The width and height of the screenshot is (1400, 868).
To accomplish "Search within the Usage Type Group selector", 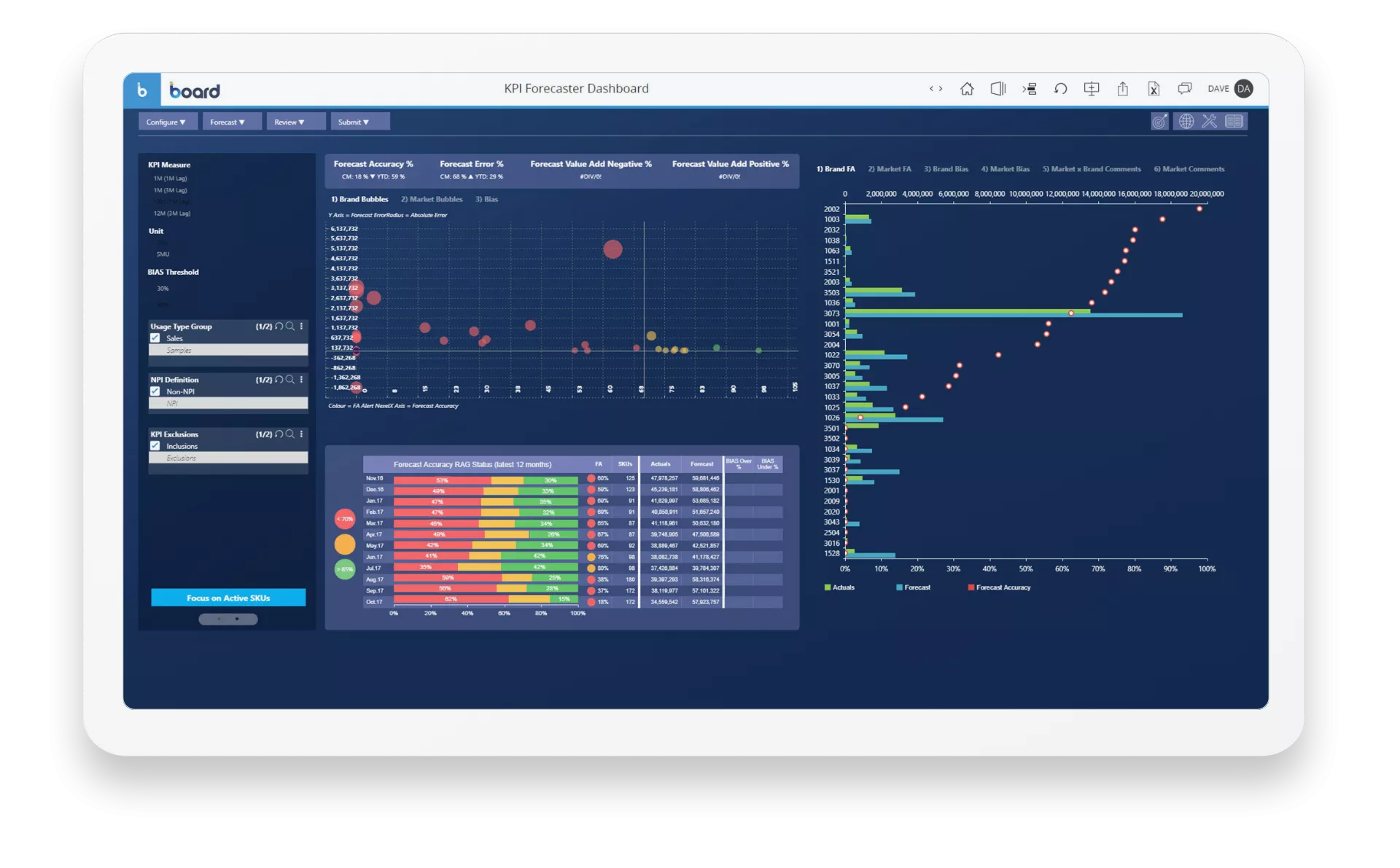I will 290,327.
